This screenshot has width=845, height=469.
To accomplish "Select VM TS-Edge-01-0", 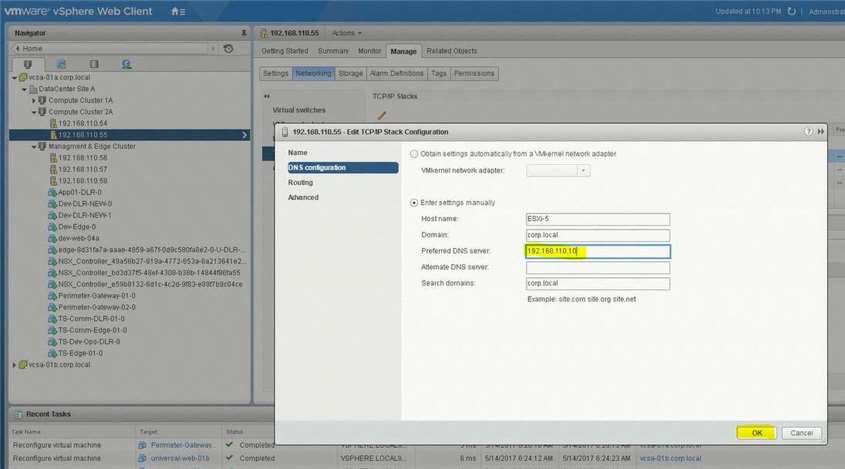I will pos(80,354).
